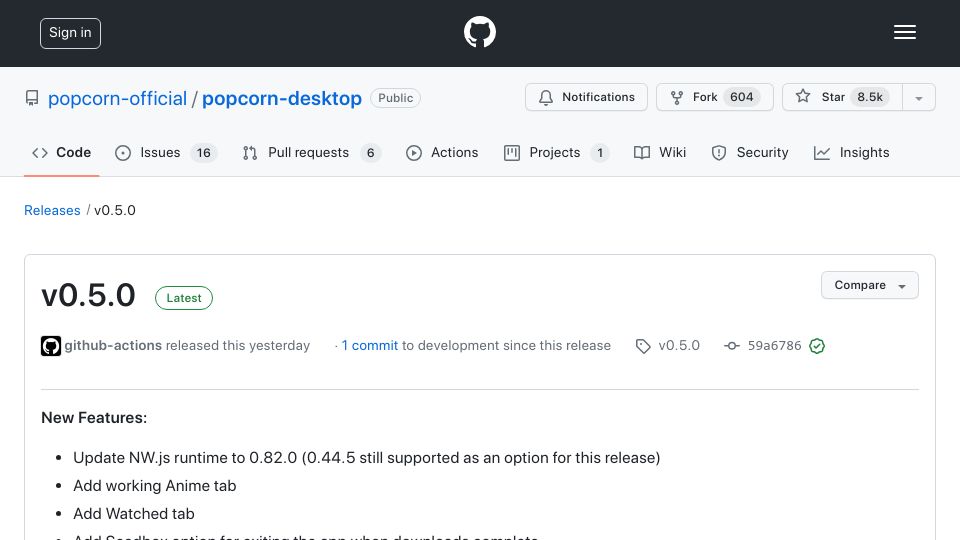
Task: Open the popcorn-desktop repository link
Action: point(282,99)
